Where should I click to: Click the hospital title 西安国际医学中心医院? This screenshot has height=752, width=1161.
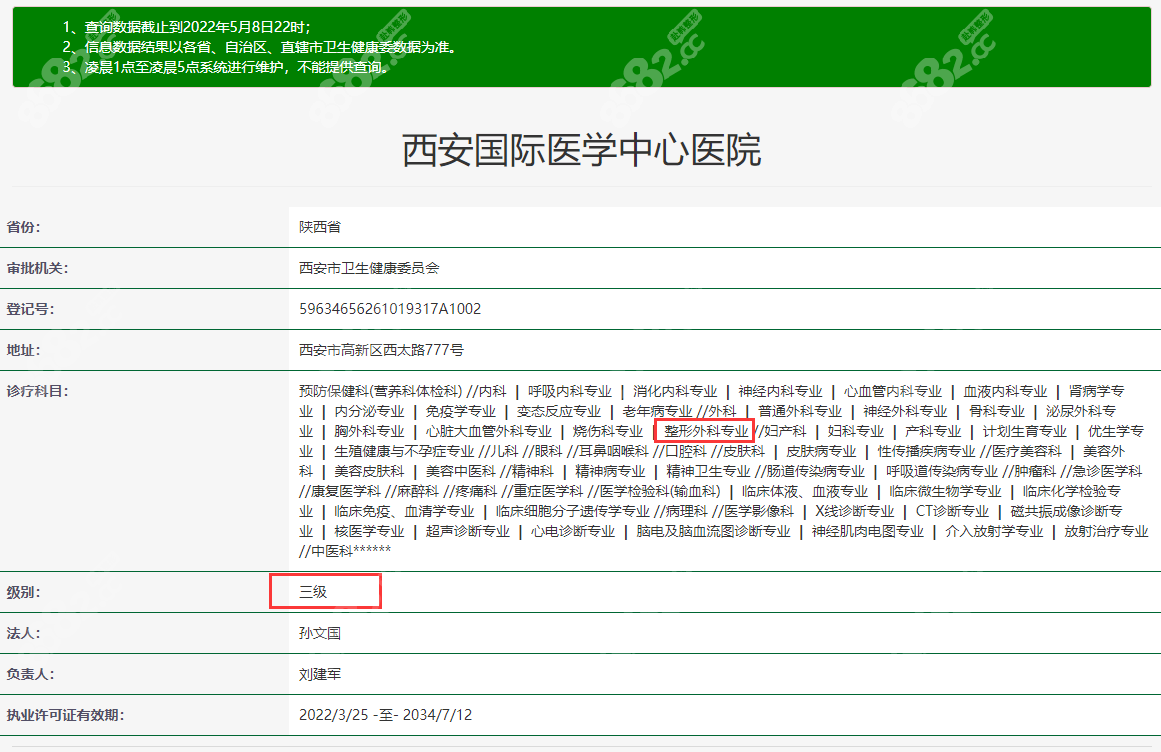click(x=581, y=150)
